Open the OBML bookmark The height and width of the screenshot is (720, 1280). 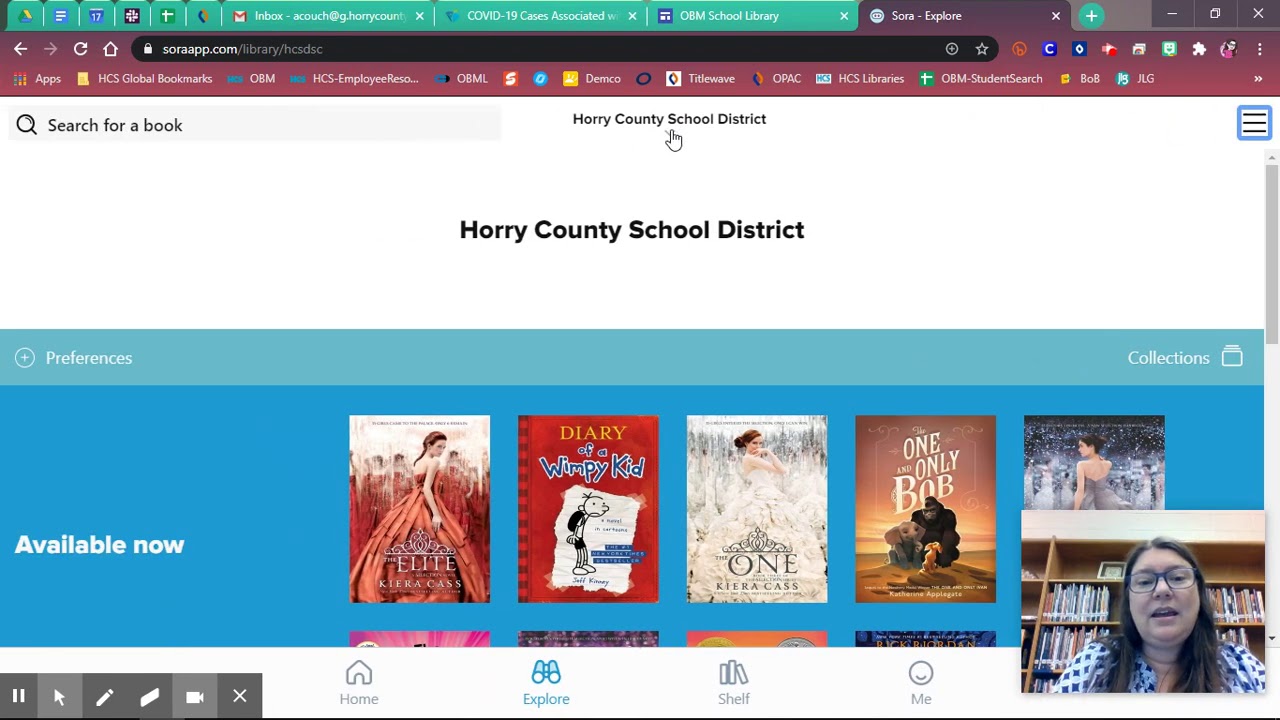(461, 79)
